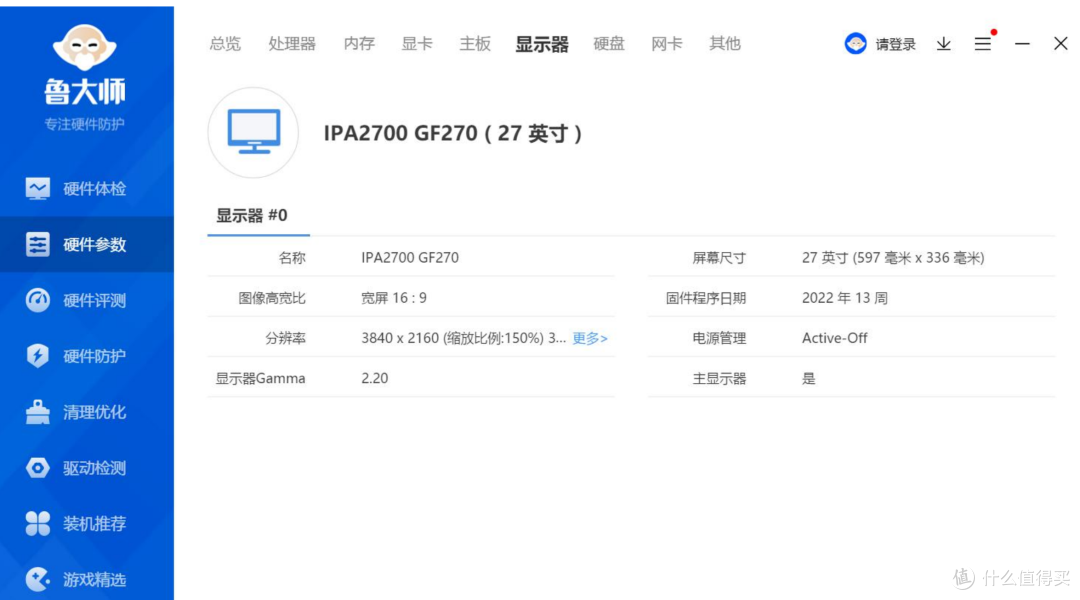
Task: Close the 鲁大师 window
Action: click(1061, 43)
